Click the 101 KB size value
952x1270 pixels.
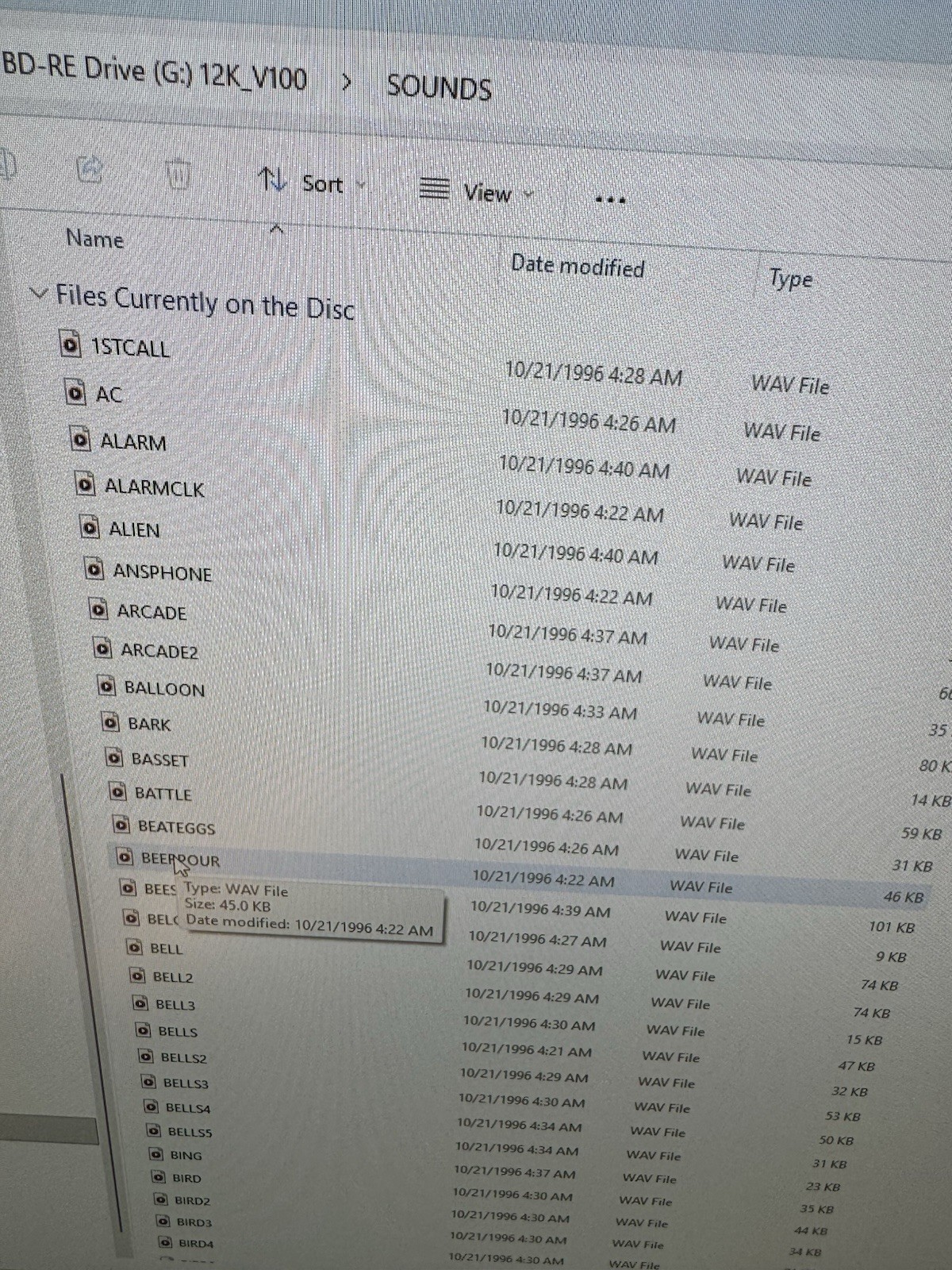(x=892, y=926)
